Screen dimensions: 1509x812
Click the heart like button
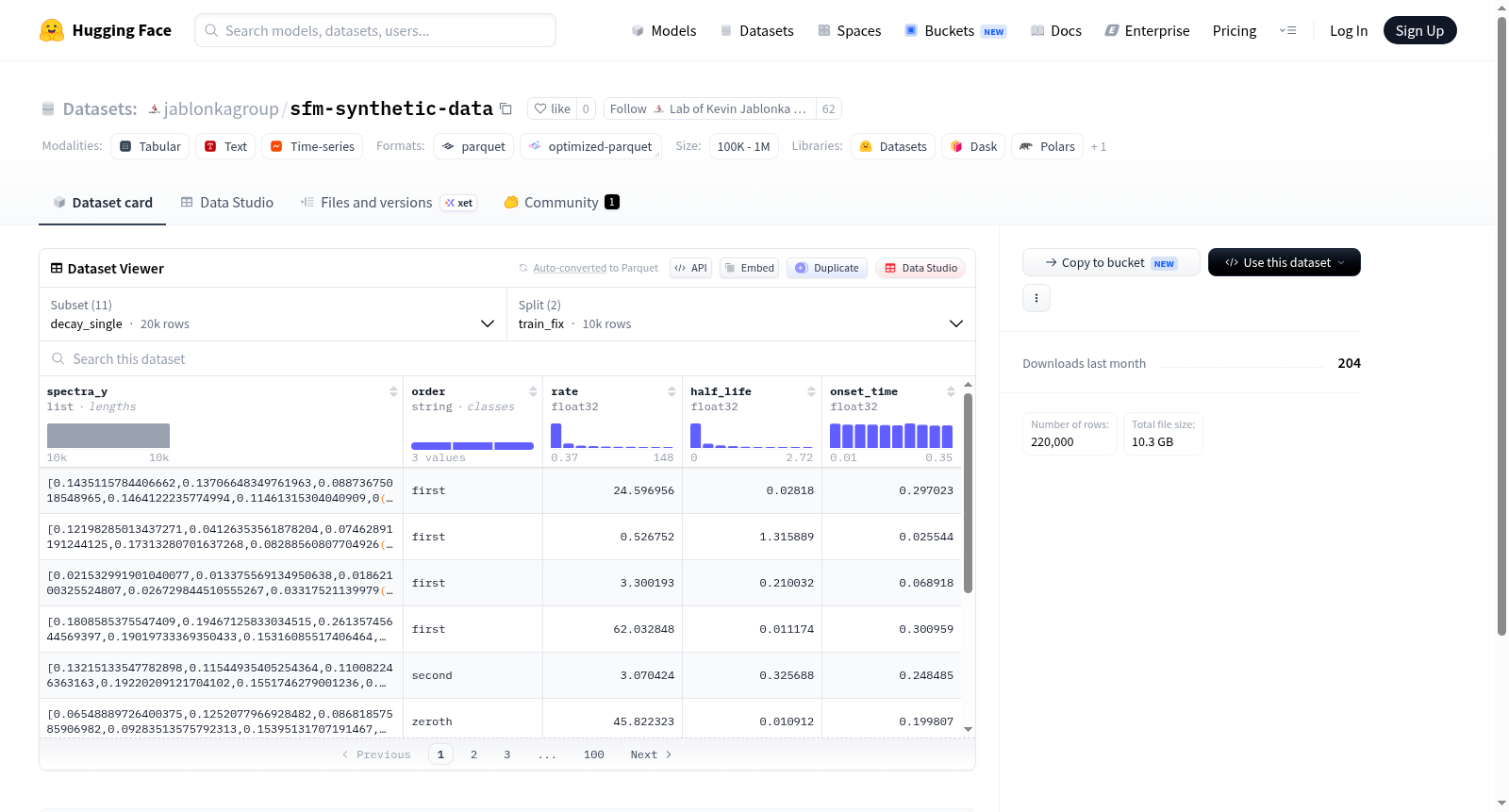[x=553, y=108]
